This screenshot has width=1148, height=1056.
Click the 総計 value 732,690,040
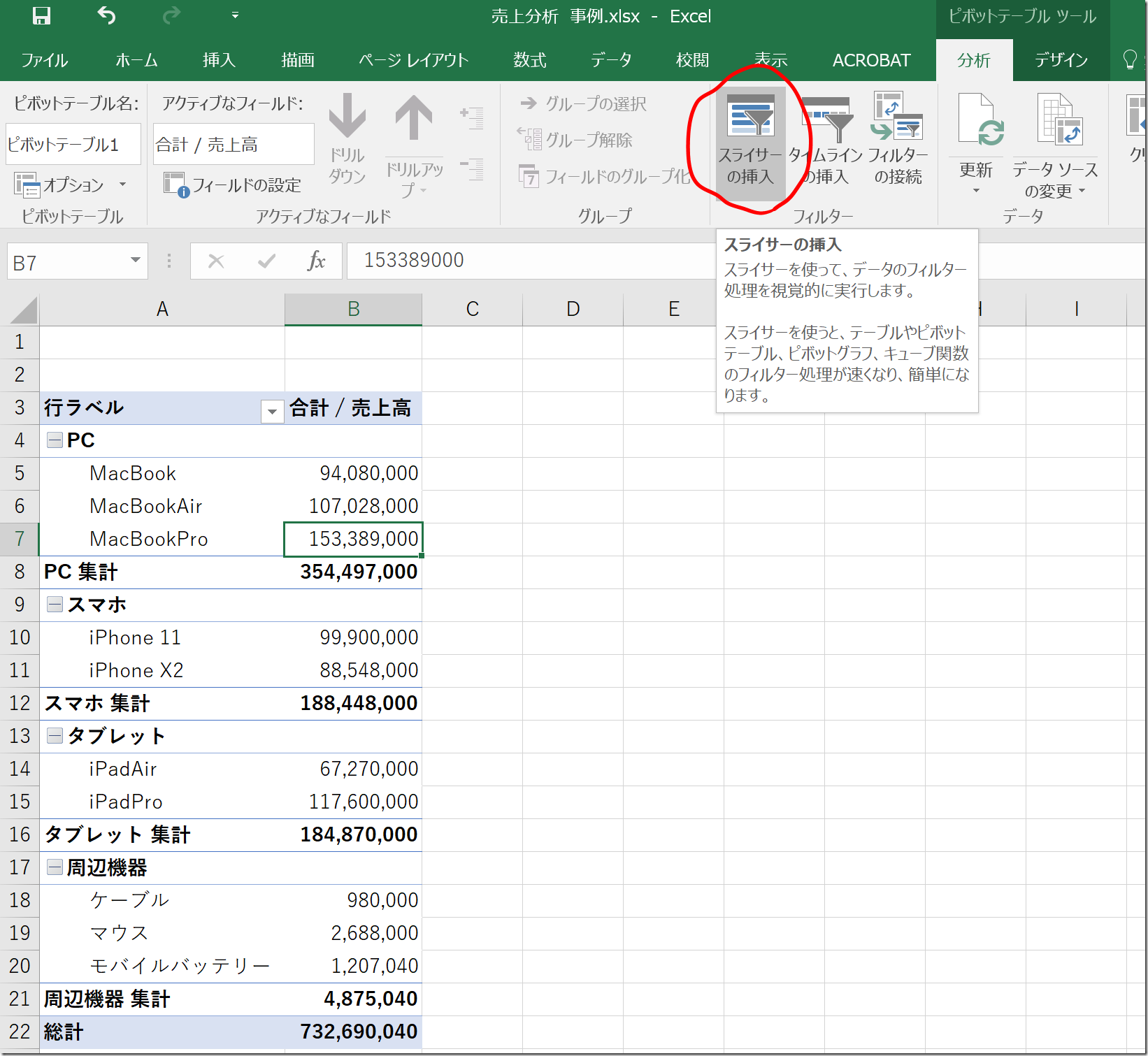pos(353,1032)
